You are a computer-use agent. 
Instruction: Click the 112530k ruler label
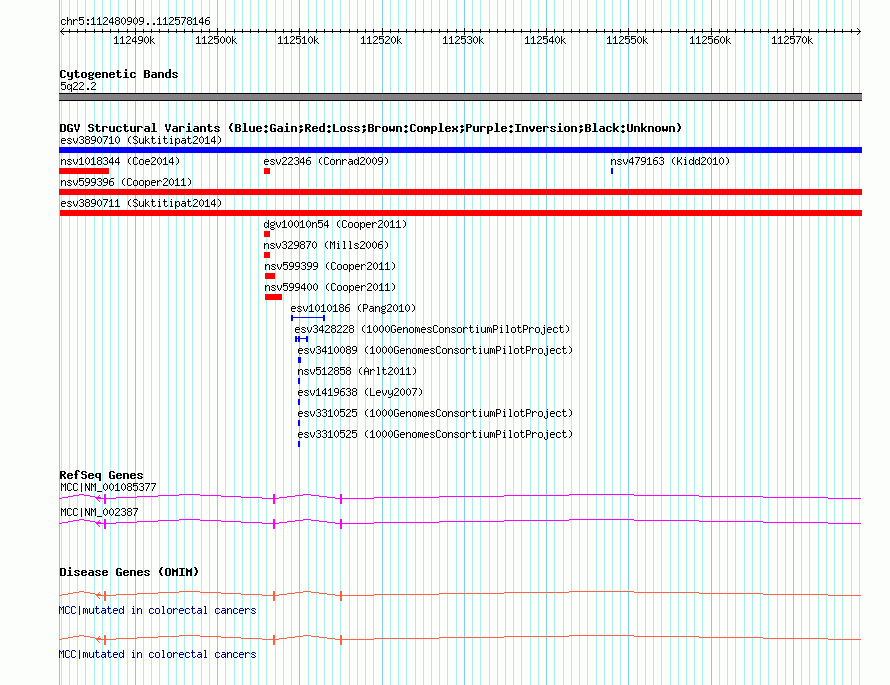tap(463, 40)
